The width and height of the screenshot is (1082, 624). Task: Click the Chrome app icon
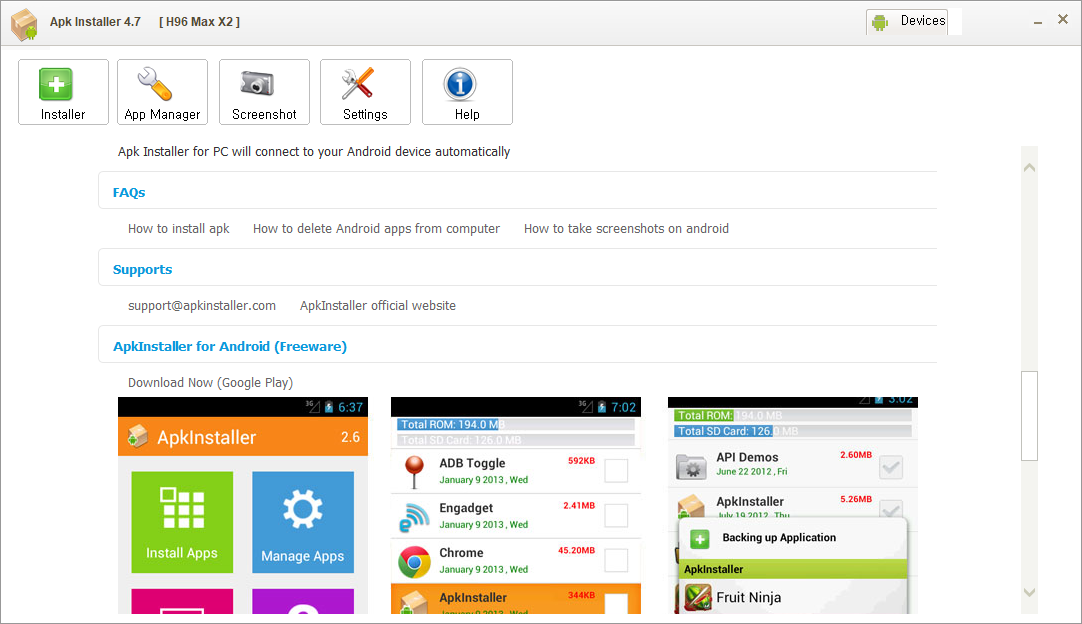pos(414,562)
